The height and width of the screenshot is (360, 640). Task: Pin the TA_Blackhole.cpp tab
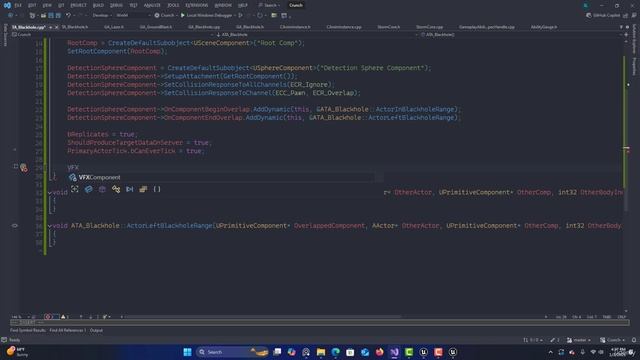click(51, 27)
